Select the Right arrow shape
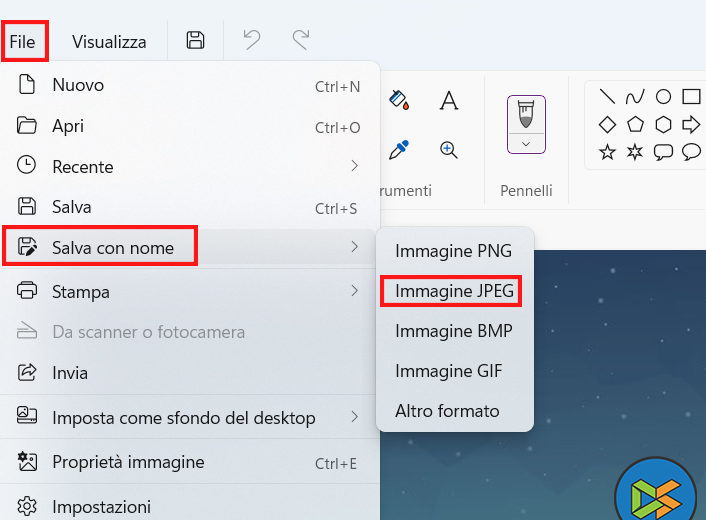The image size is (706, 520). [691, 124]
